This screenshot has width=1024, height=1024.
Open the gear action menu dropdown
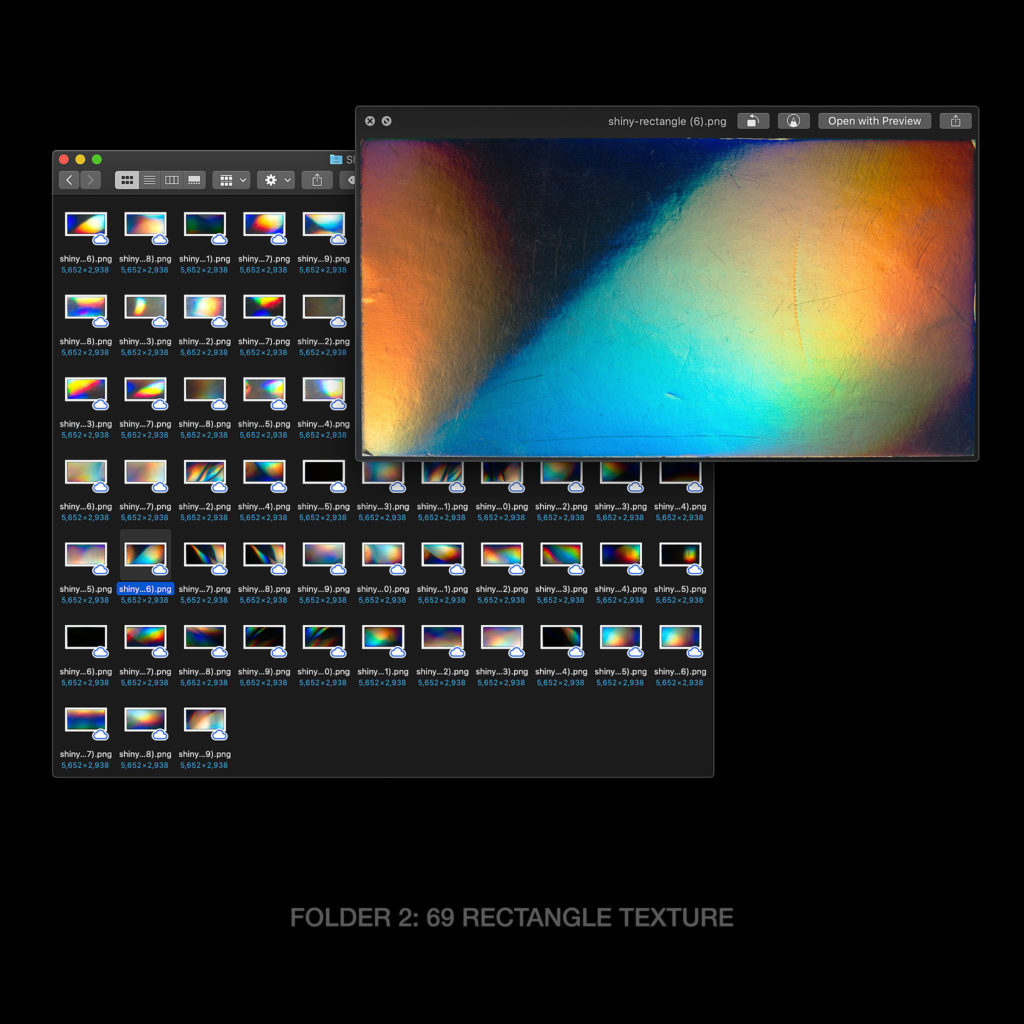pyautogui.click(x=275, y=180)
